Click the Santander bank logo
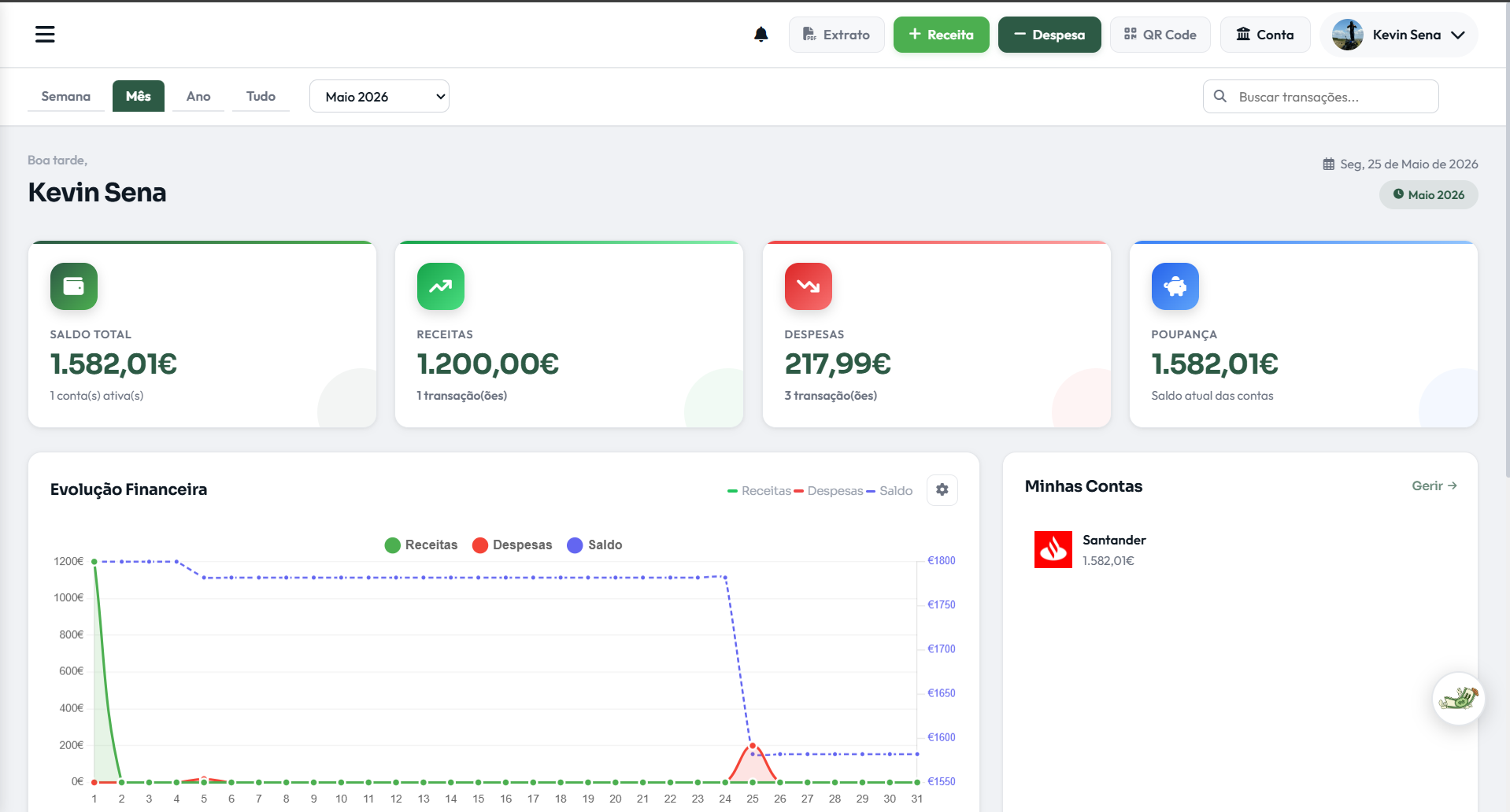Screen dimensions: 1510x812 (1053, 549)
